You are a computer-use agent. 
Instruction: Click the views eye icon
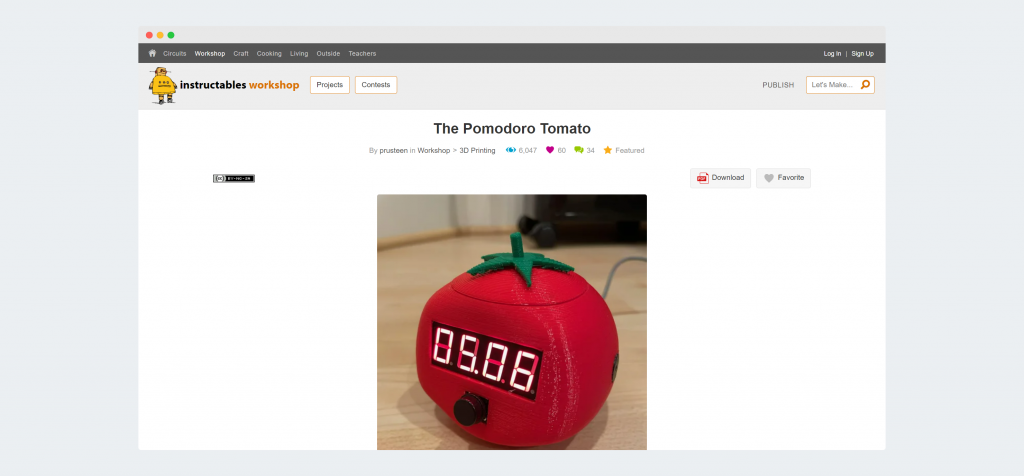tap(511, 150)
